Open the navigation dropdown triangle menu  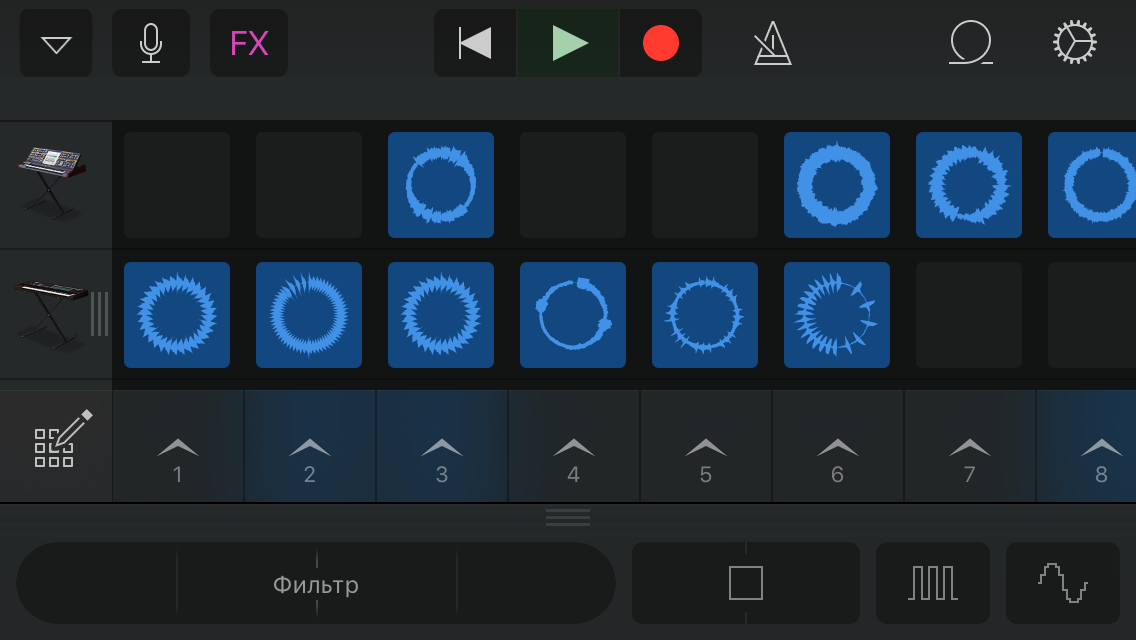coord(56,44)
